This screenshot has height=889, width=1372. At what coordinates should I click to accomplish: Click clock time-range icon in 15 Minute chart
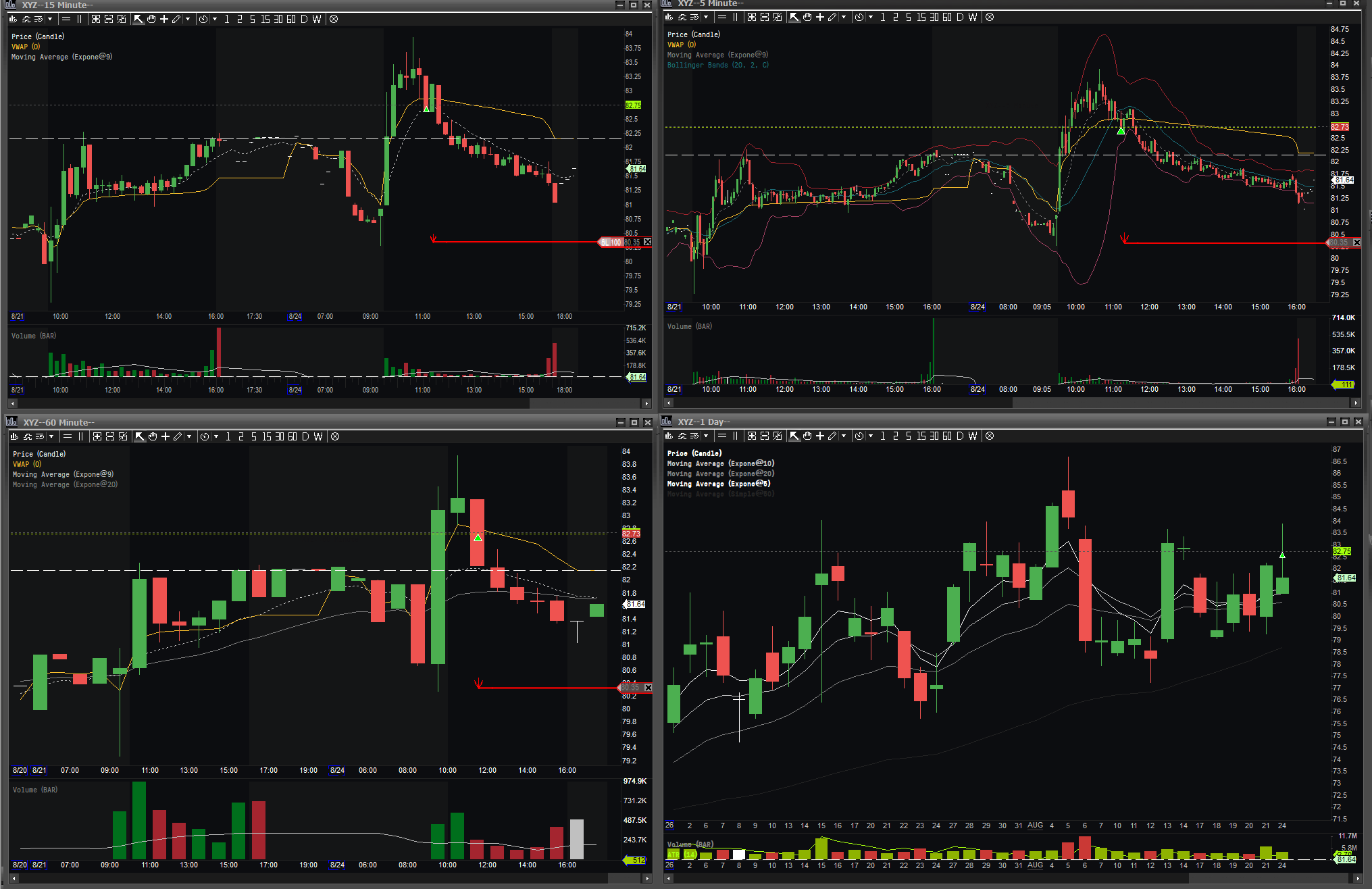point(203,19)
